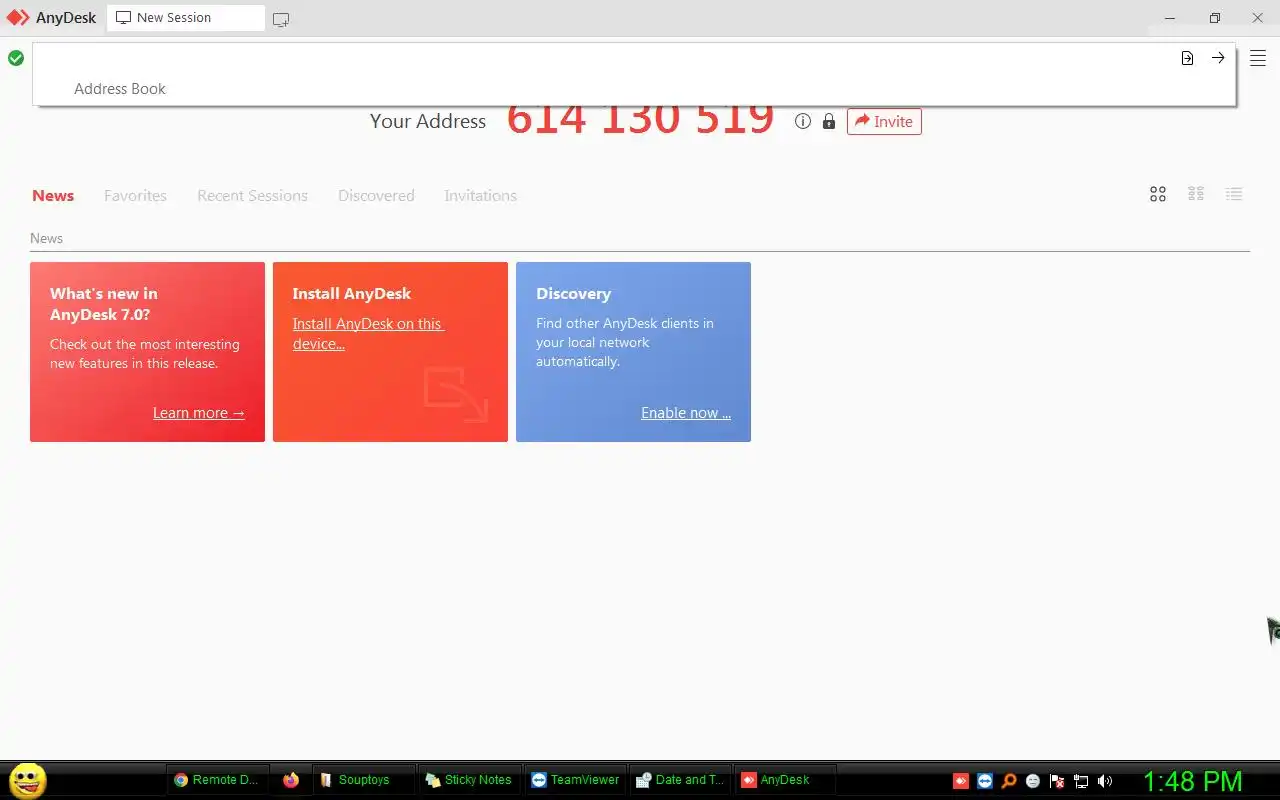
Task: Switch to TeamViewer taskbar item
Action: tap(574, 780)
